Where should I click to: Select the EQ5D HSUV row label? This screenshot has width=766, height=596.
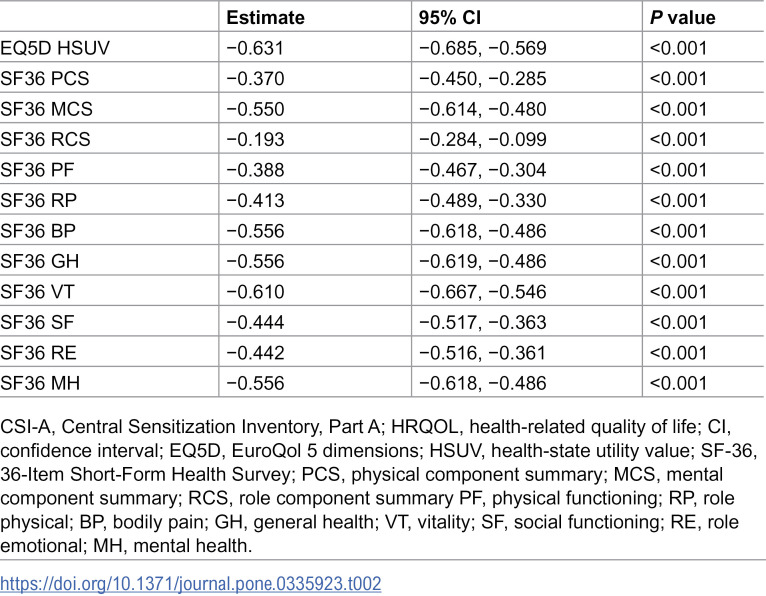pos(55,48)
